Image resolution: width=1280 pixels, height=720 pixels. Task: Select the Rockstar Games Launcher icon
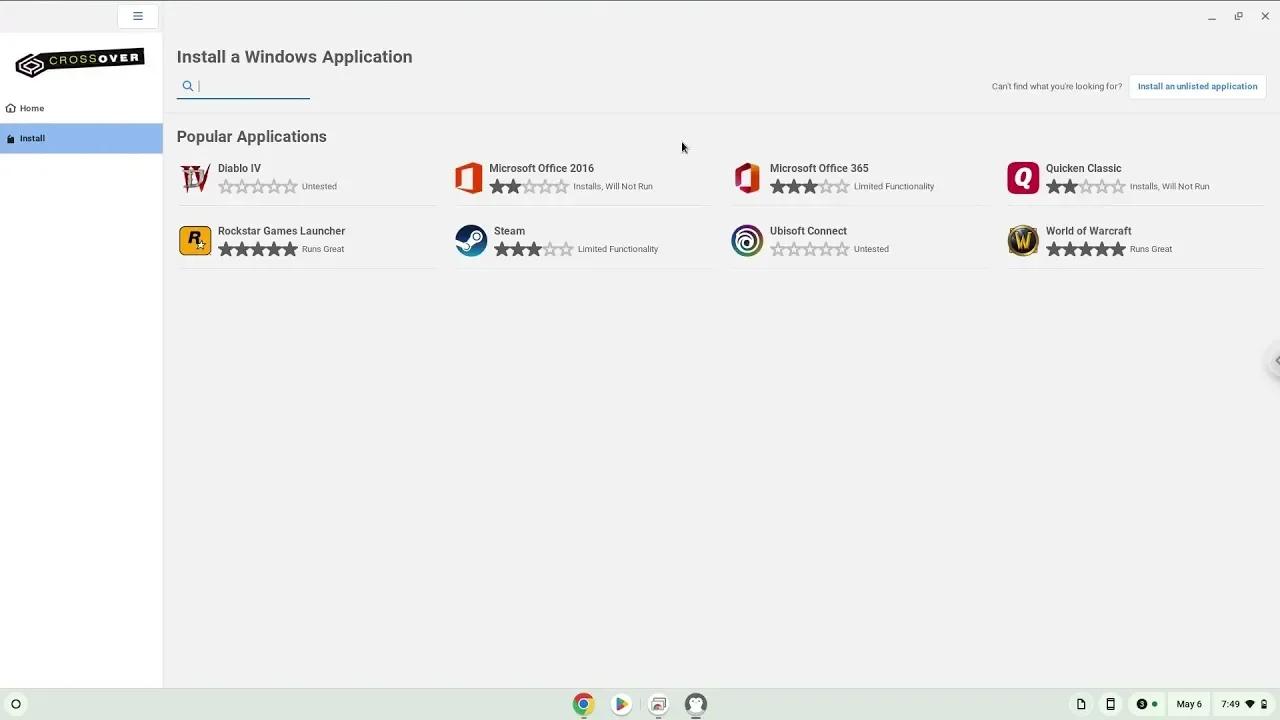(x=194, y=240)
